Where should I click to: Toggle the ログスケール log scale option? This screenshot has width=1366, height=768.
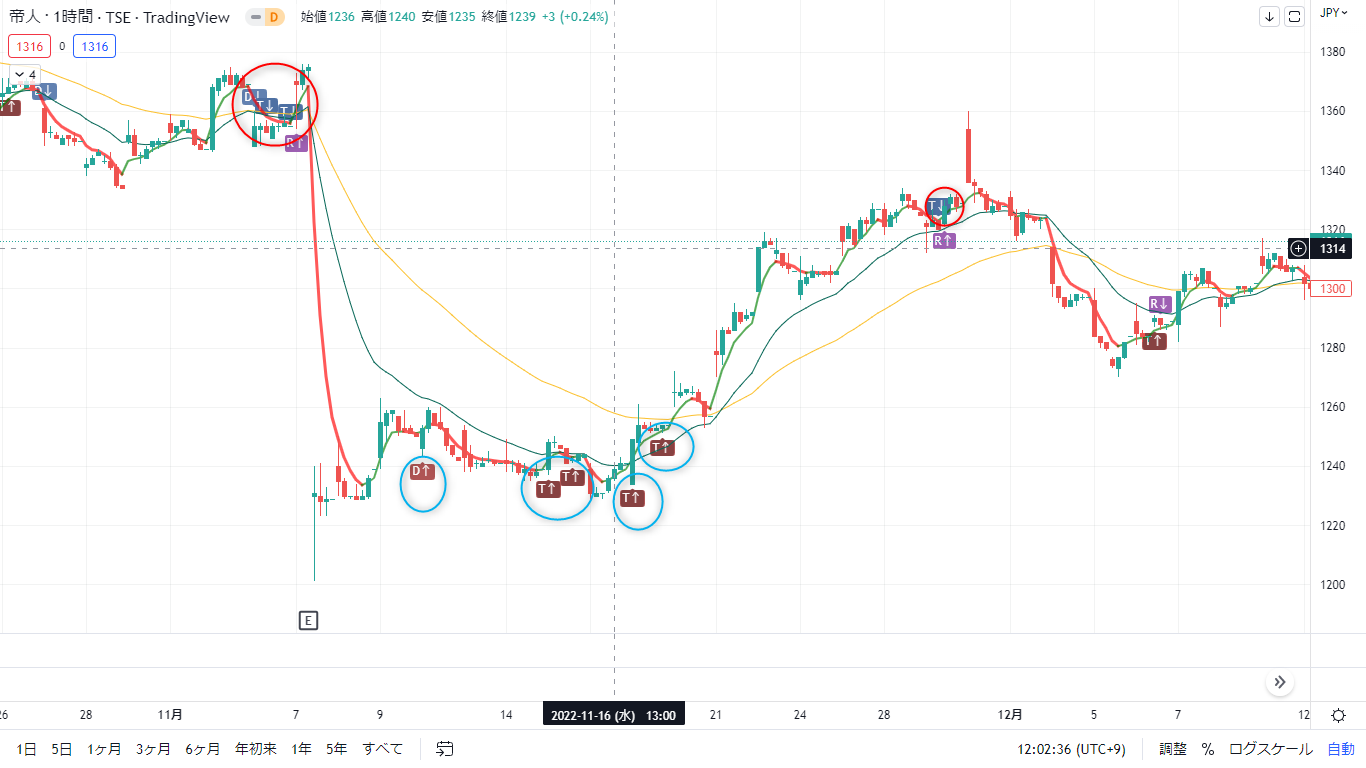point(1270,748)
